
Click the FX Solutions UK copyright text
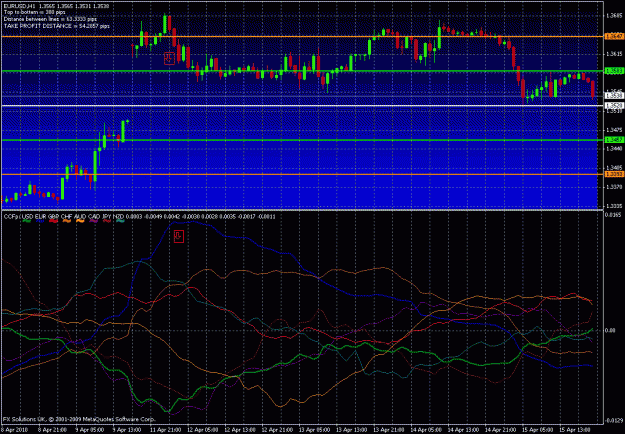(79, 420)
